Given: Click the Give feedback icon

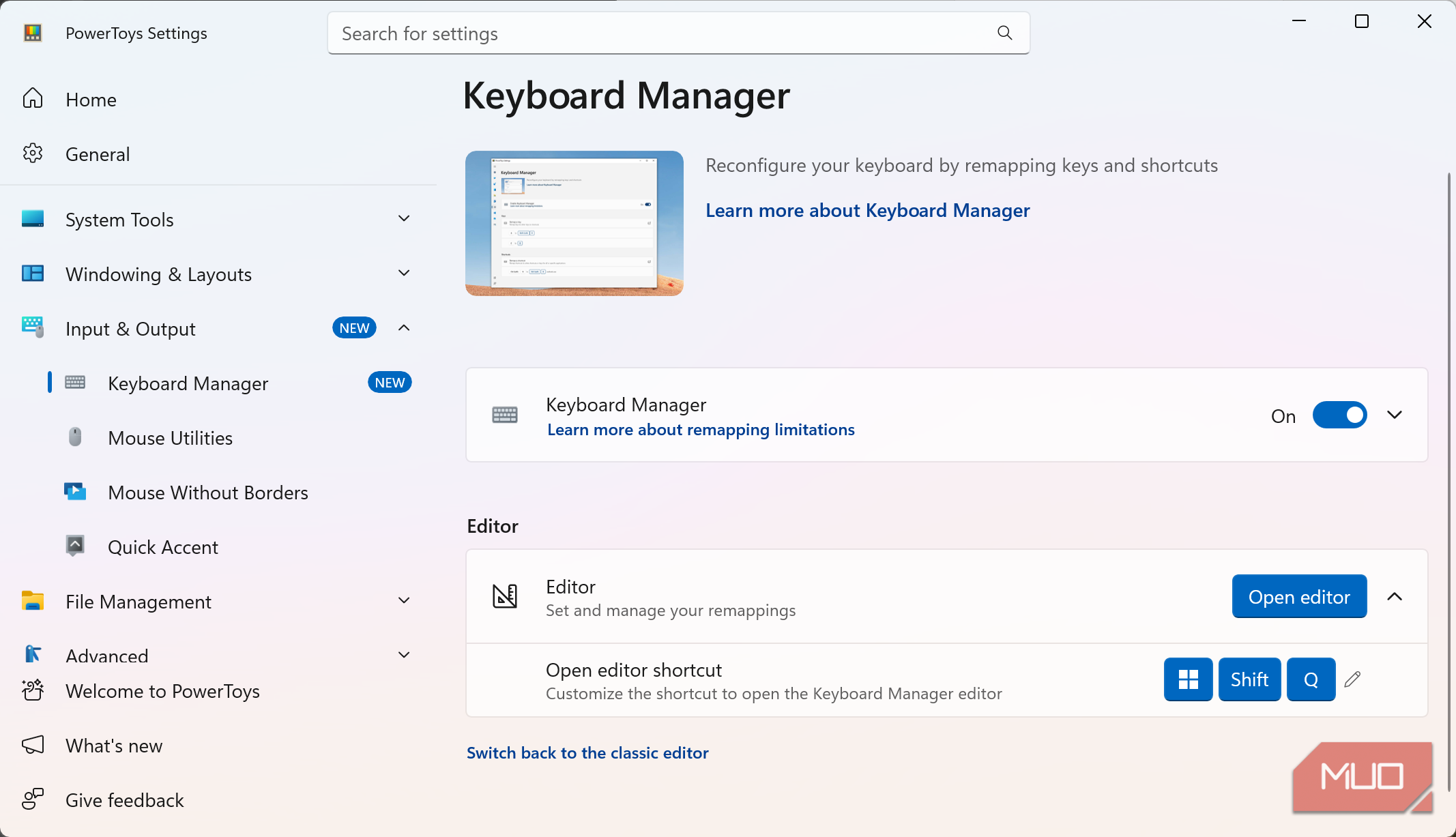Looking at the screenshot, I should pos(33,799).
